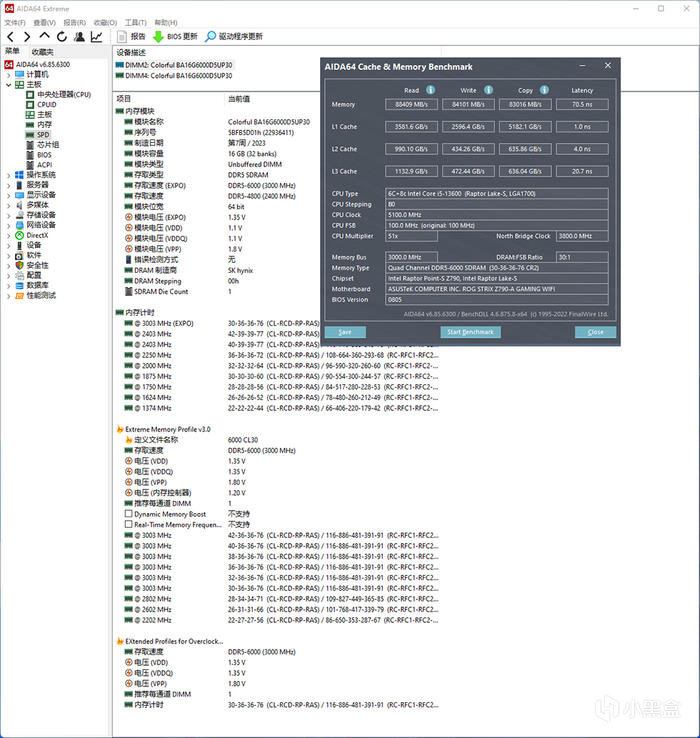Click the 驱动程序更新 toolbar button
700x738 pixels.
coord(234,36)
